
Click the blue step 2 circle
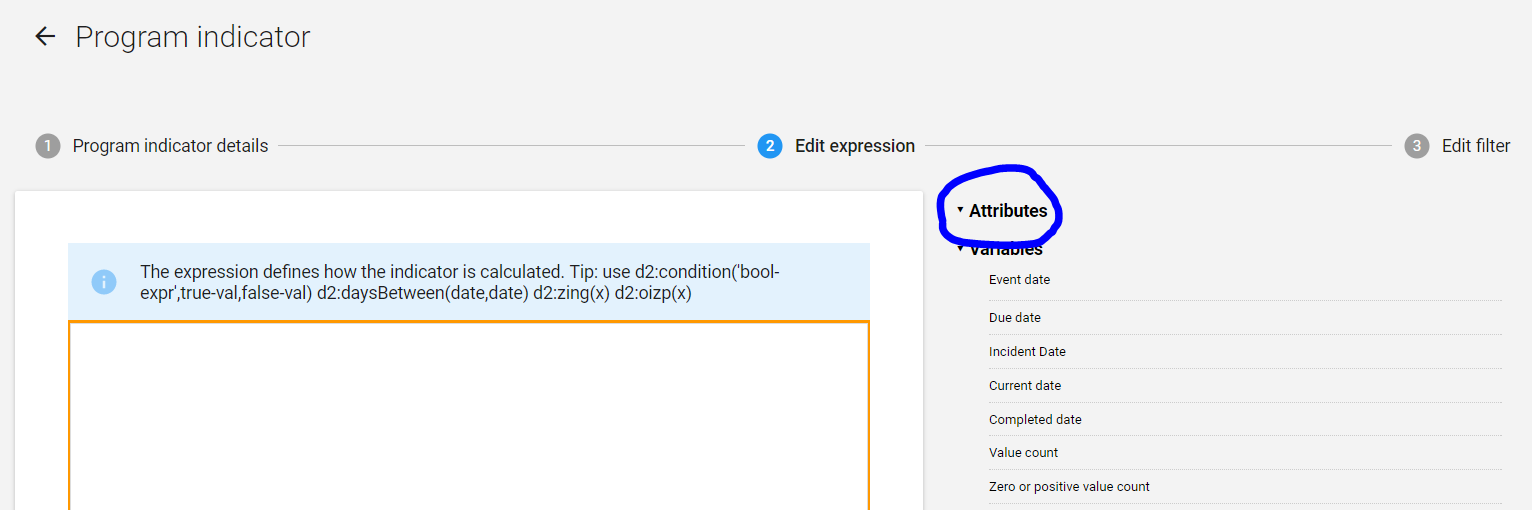[x=769, y=146]
